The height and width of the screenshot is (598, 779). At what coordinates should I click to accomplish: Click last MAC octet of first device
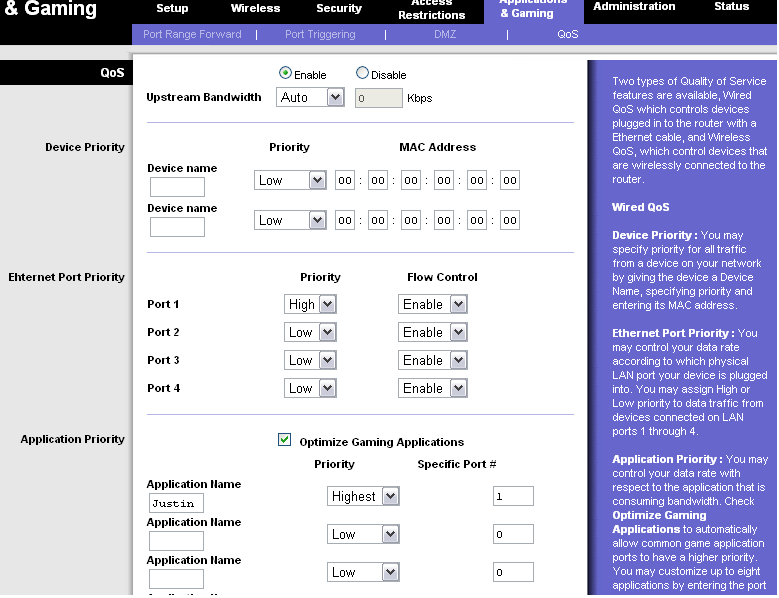(510, 180)
